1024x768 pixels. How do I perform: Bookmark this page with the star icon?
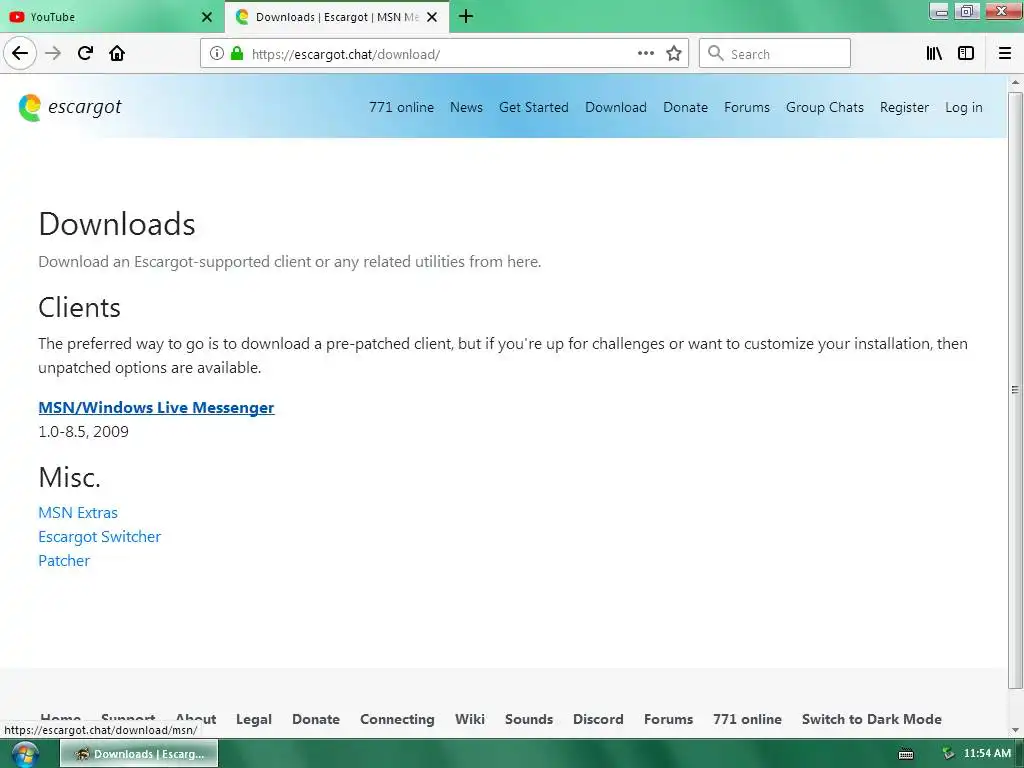tap(674, 54)
